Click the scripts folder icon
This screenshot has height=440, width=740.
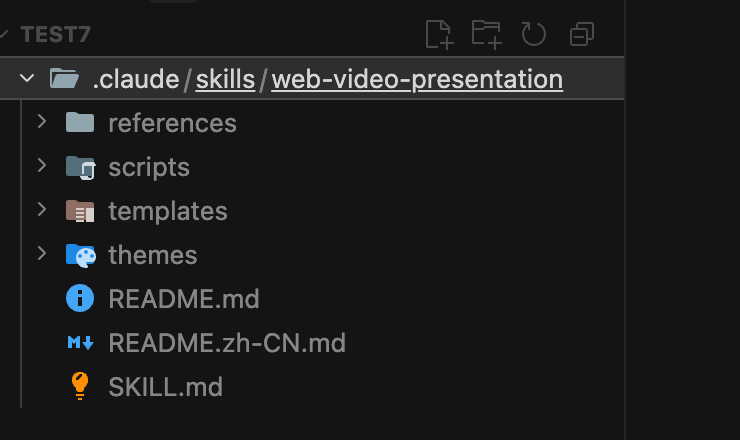pyautogui.click(x=81, y=168)
